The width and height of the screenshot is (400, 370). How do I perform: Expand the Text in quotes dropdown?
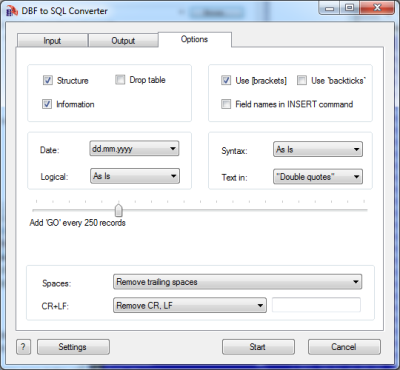tap(318, 177)
